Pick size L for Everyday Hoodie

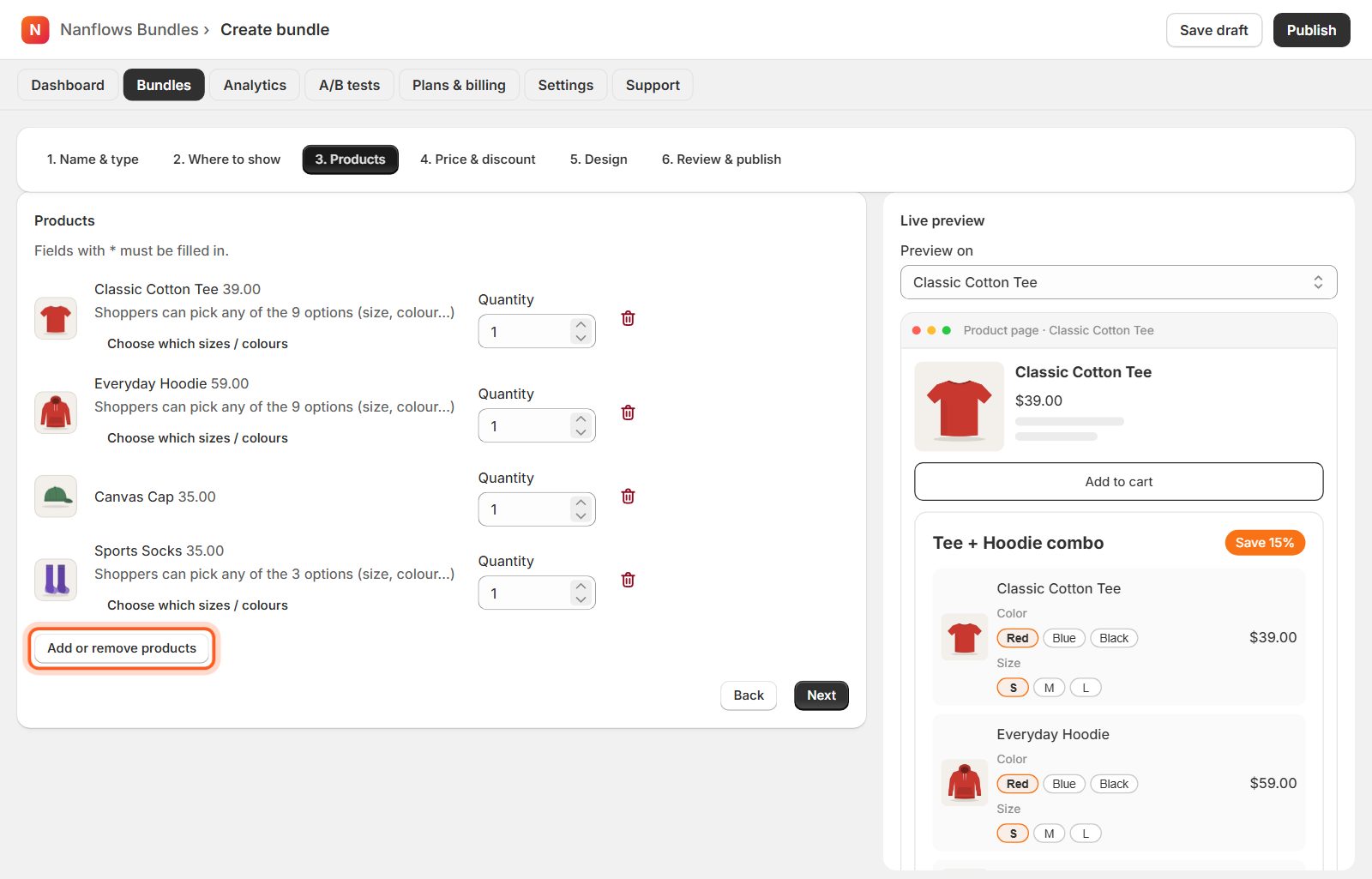(x=1086, y=834)
